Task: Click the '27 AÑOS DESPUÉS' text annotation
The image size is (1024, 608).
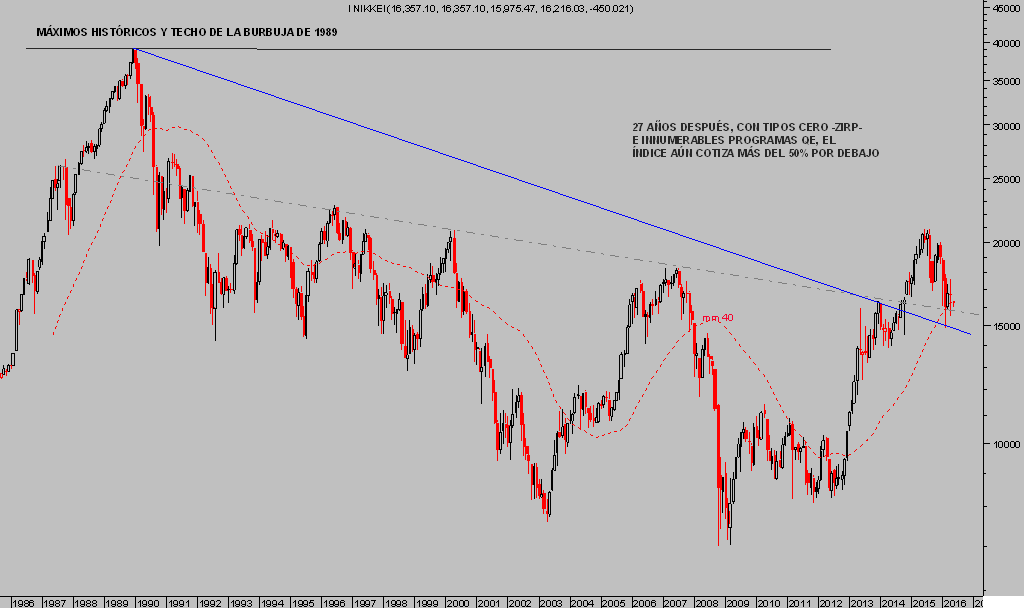Action: (755, 140)
